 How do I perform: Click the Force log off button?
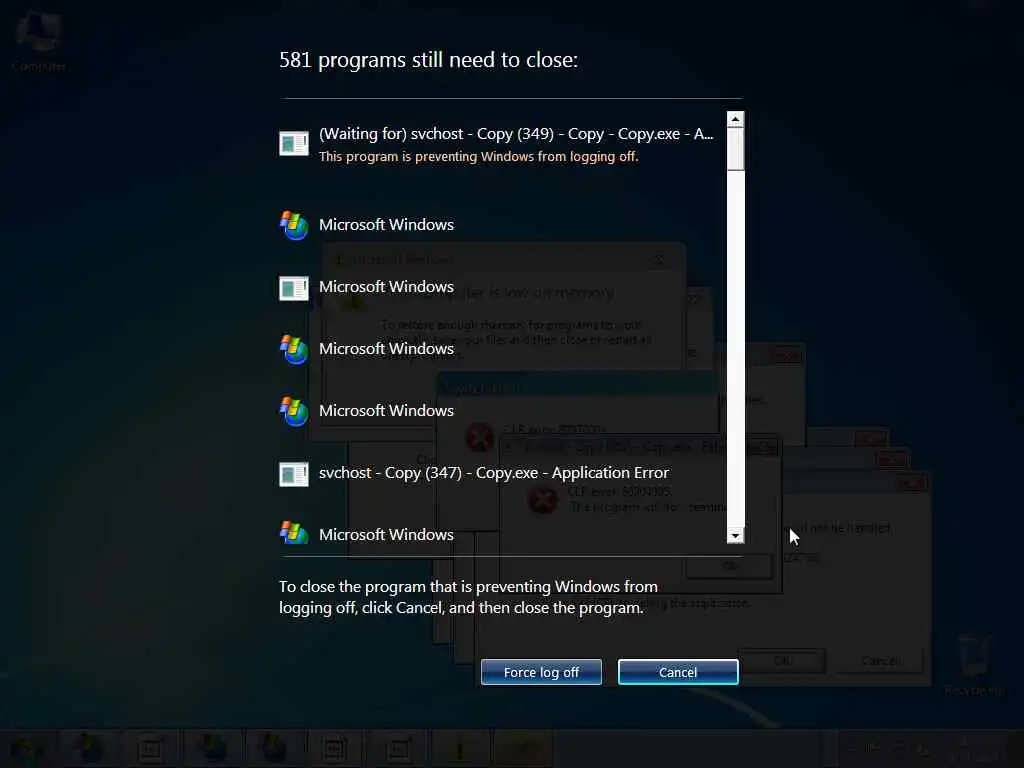pyautogui.click(x=541, y=672)
